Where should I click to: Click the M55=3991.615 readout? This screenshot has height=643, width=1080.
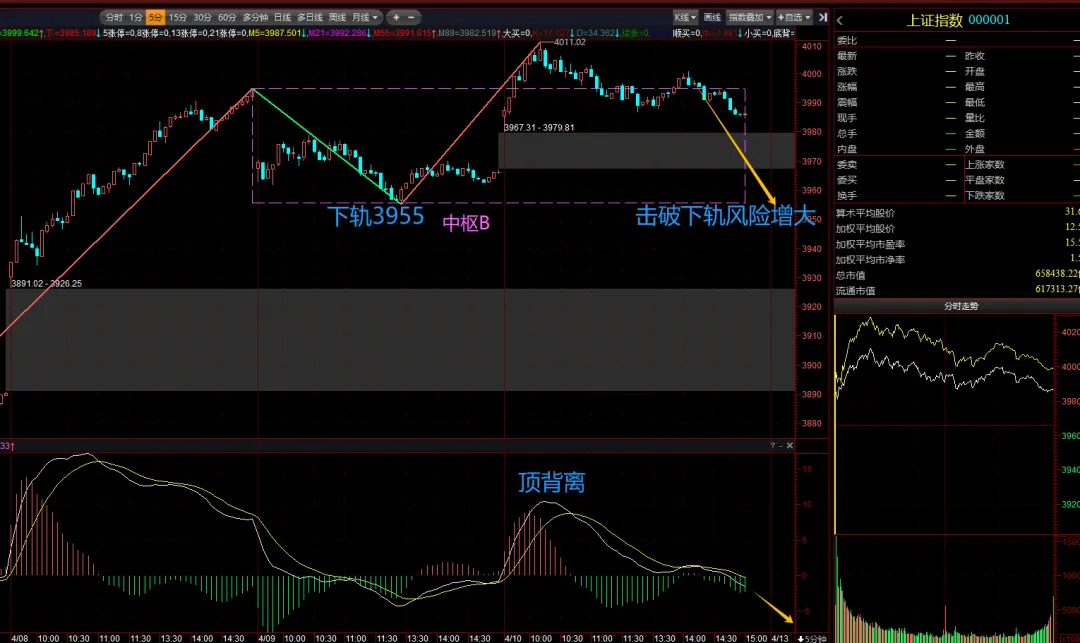pyautogui.click(x=403, y=33)
